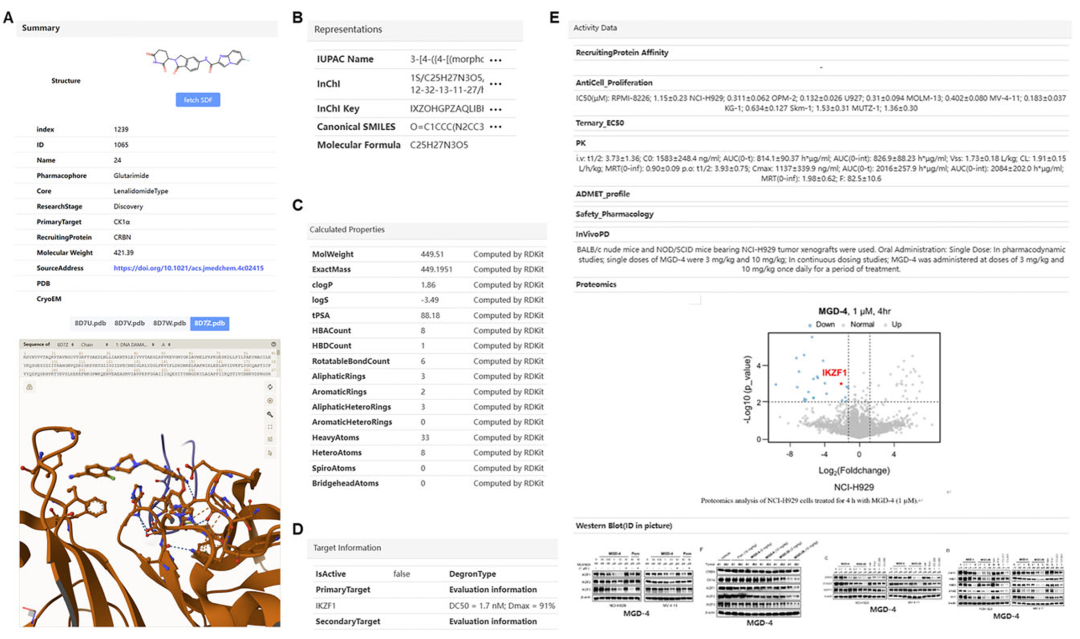Click the clogP value '1.86'

coord(428,284)
